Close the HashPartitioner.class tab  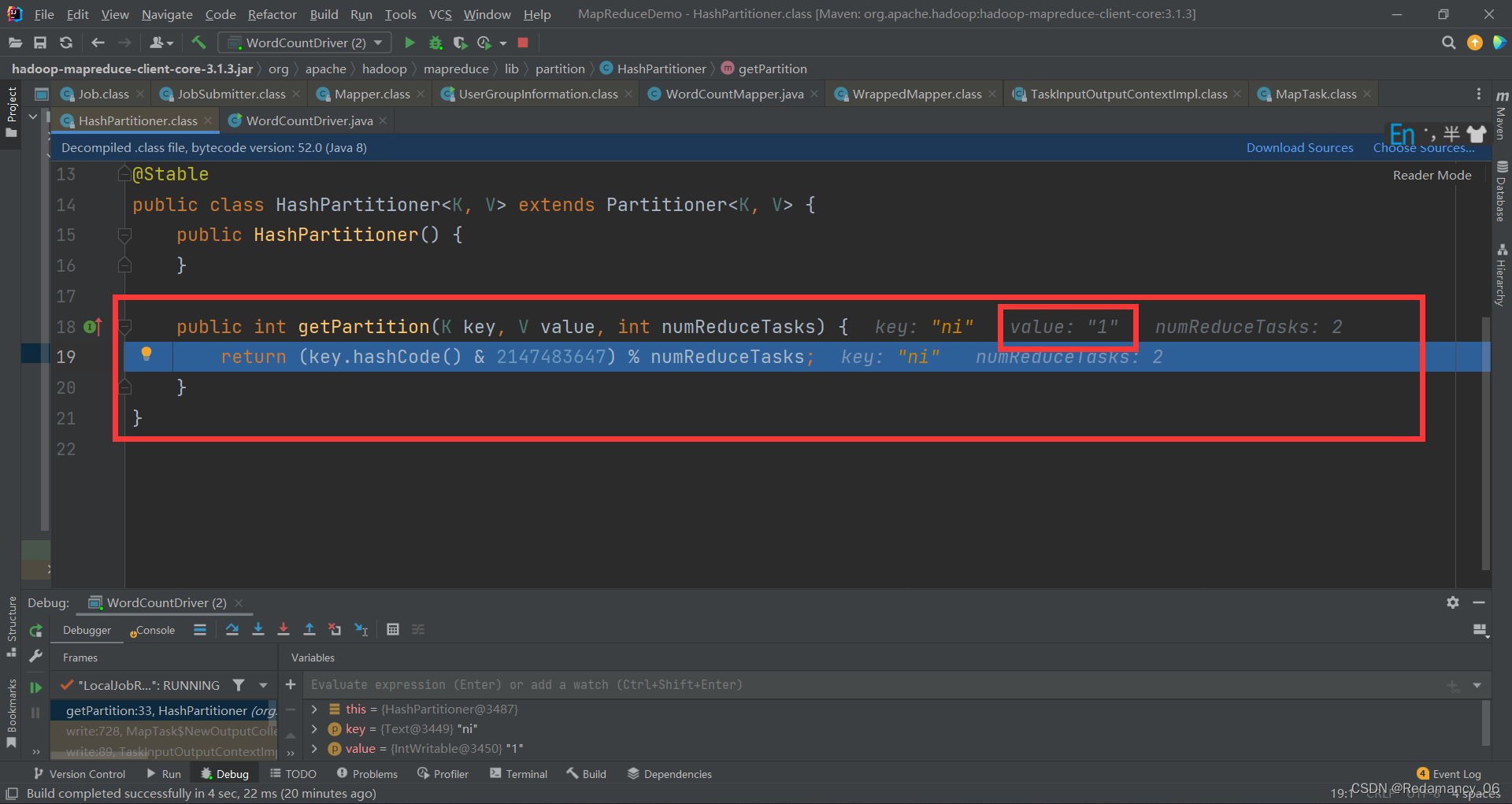208,120
